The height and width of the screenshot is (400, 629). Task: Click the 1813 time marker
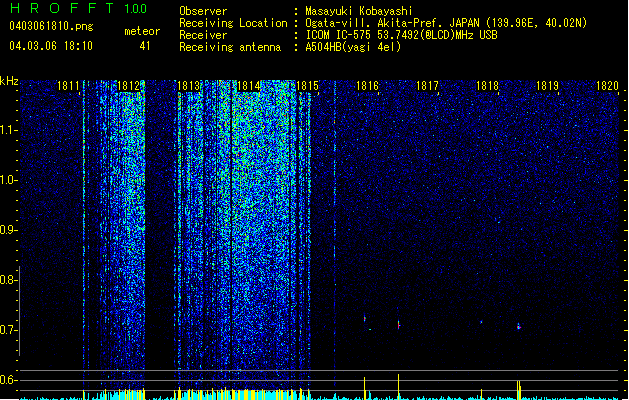[188, 86]
